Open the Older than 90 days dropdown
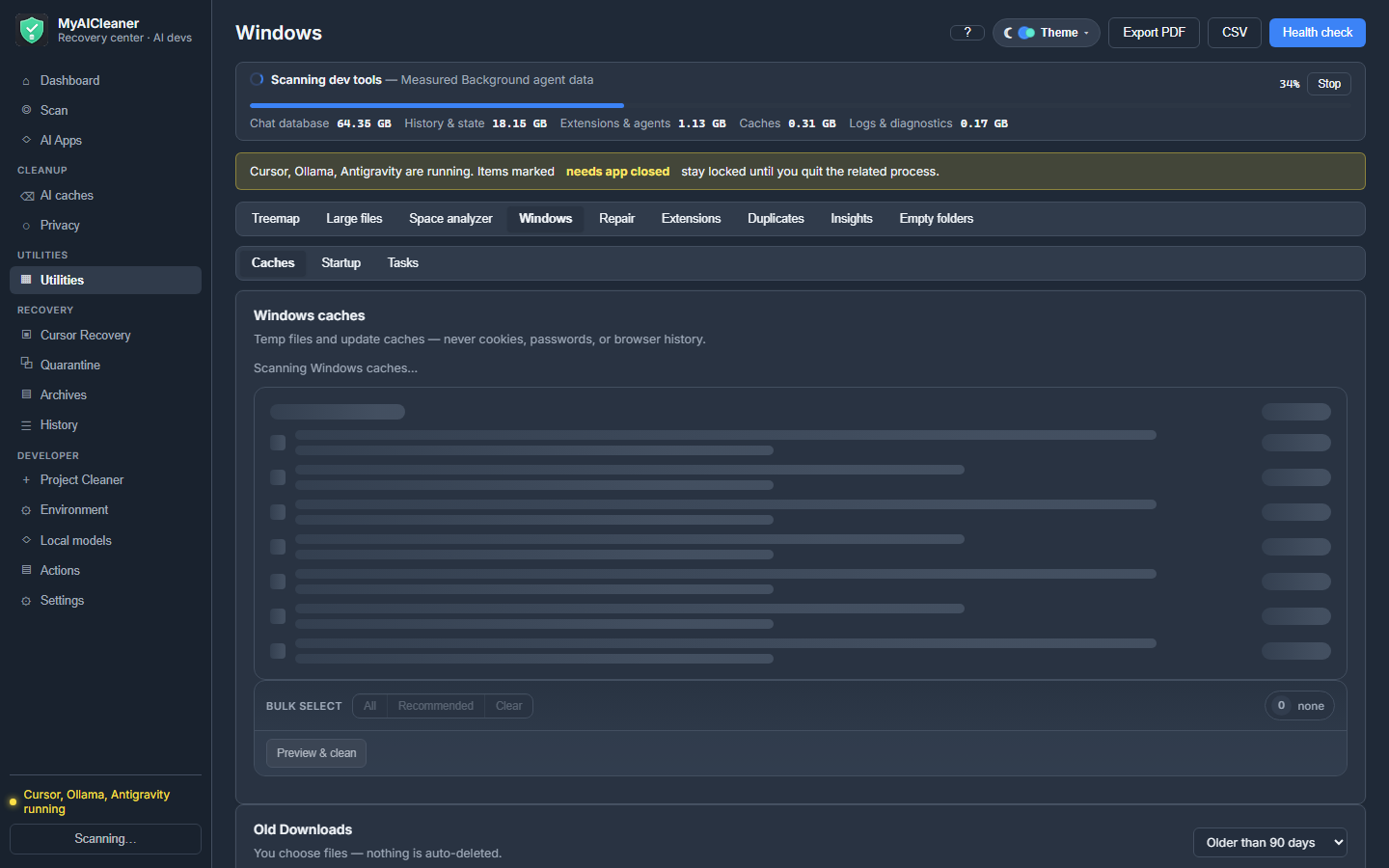 click(x=1270, y=842)
